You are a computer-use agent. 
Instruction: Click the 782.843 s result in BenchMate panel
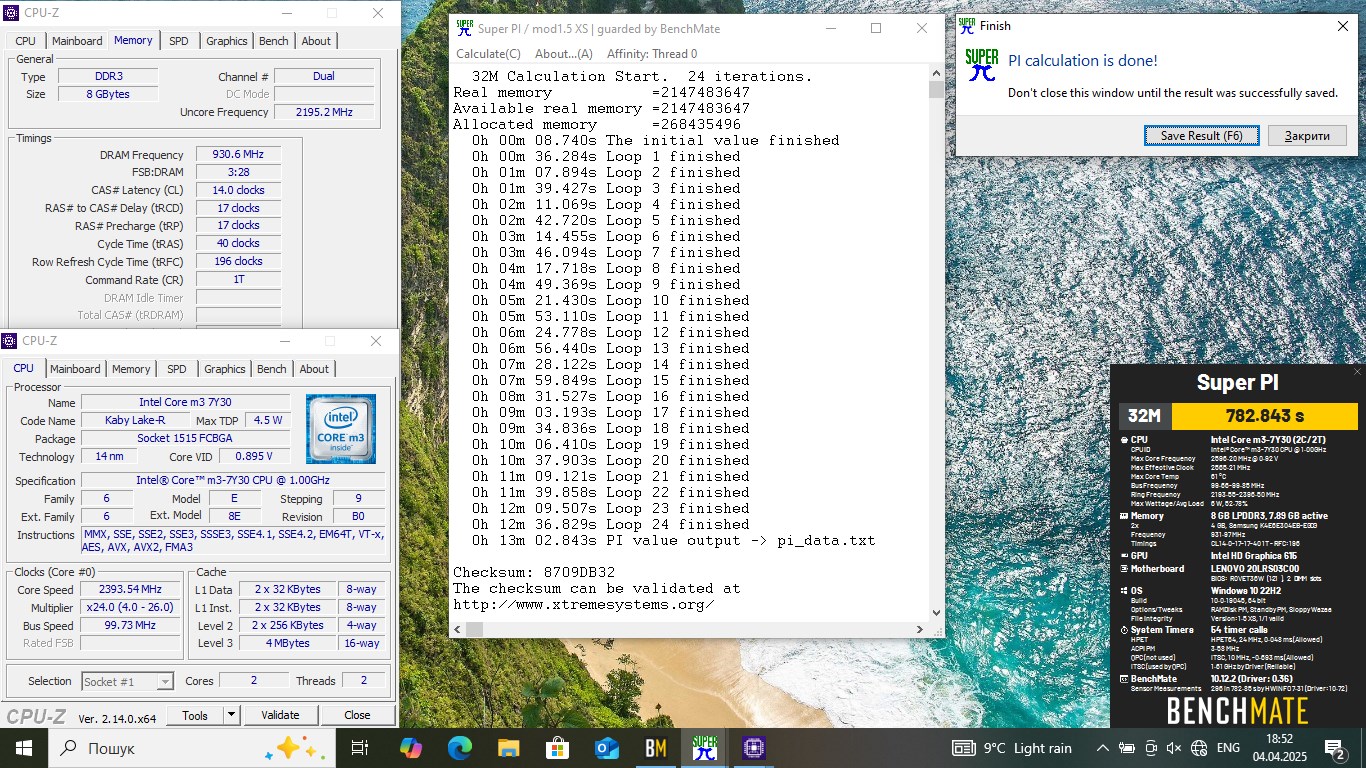[1265, 416]
